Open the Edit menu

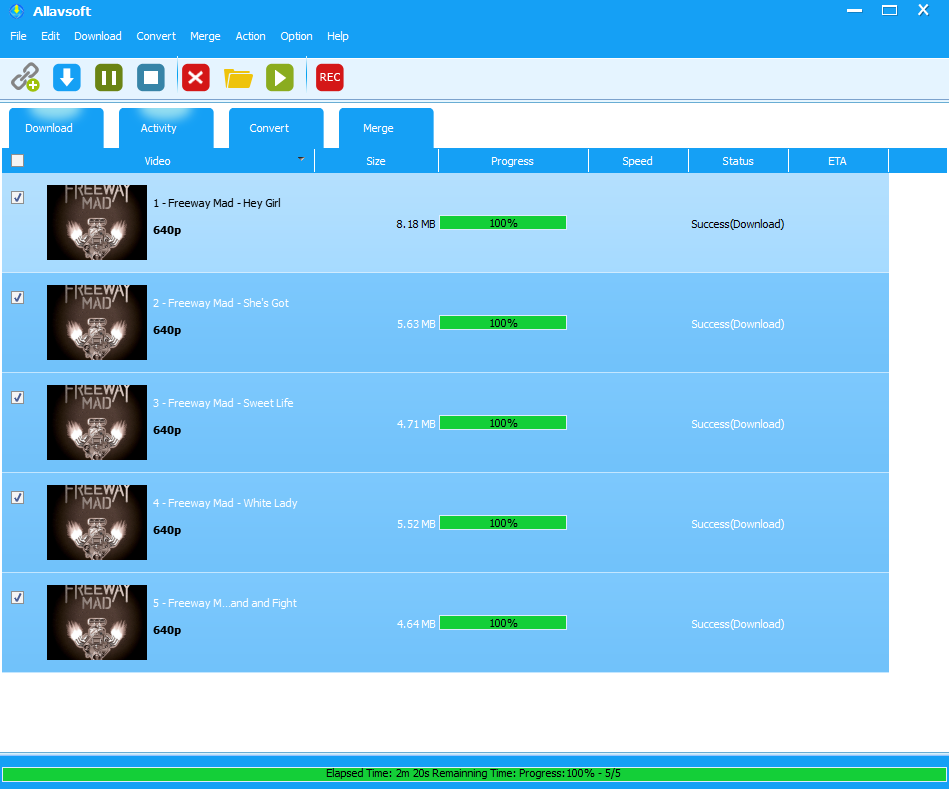click(50, 36)
